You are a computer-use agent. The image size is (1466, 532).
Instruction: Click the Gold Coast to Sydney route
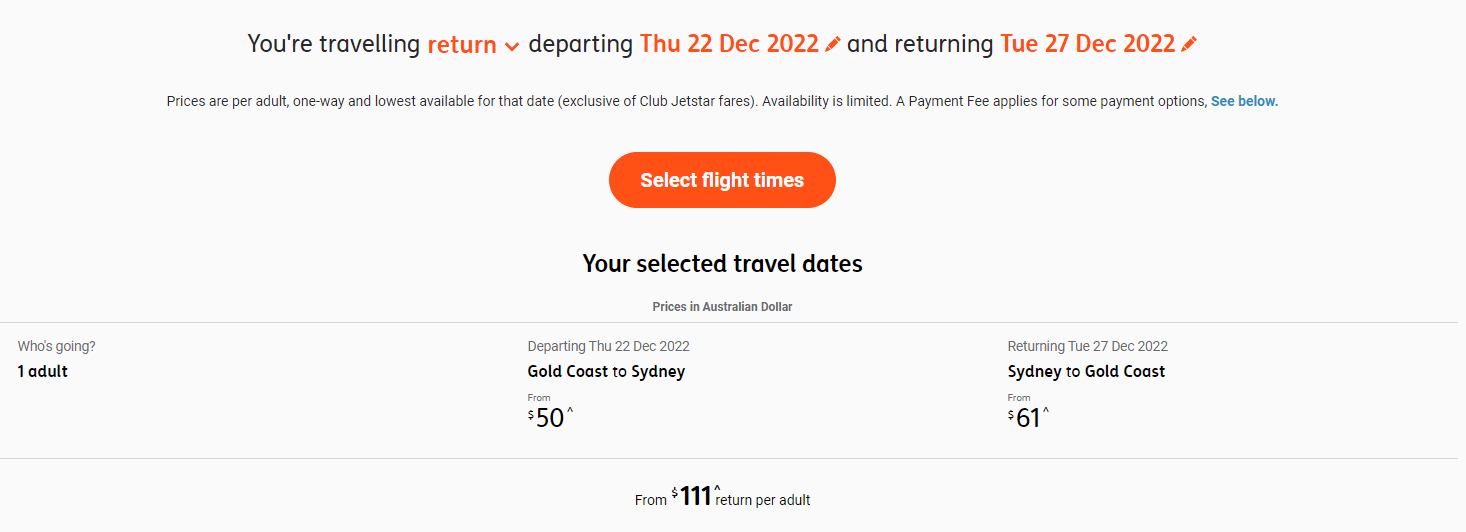click(x=606, y=371)
